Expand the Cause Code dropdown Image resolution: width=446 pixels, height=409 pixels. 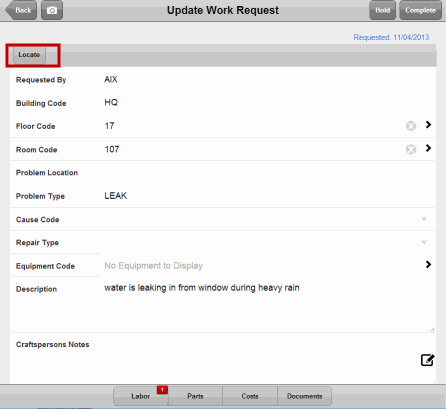tap(424, 219)
